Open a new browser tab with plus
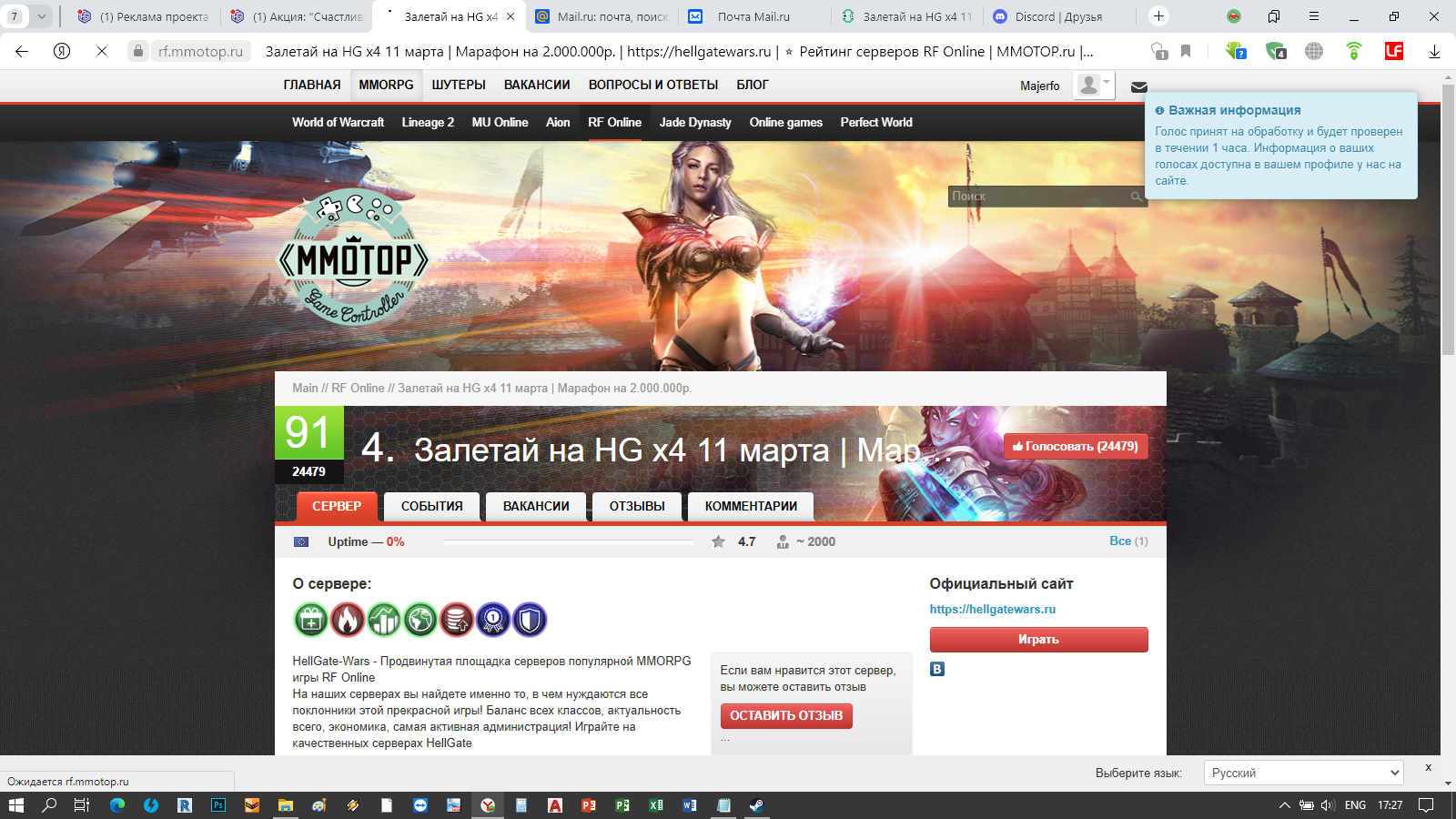Viewport: 1456px width, 819px height. pyautogui.click(x=1158, y=16)
